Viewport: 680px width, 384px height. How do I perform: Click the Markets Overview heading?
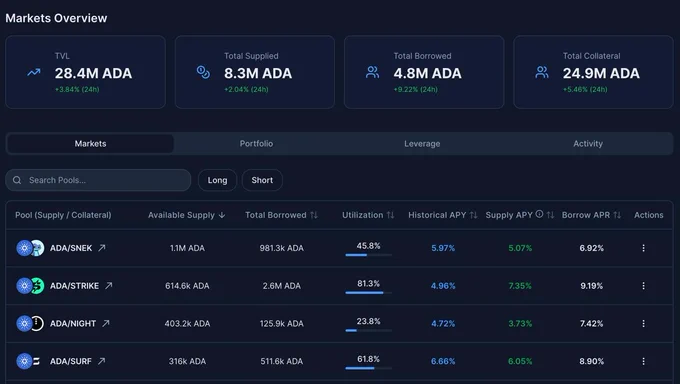(x=56, y=18)
